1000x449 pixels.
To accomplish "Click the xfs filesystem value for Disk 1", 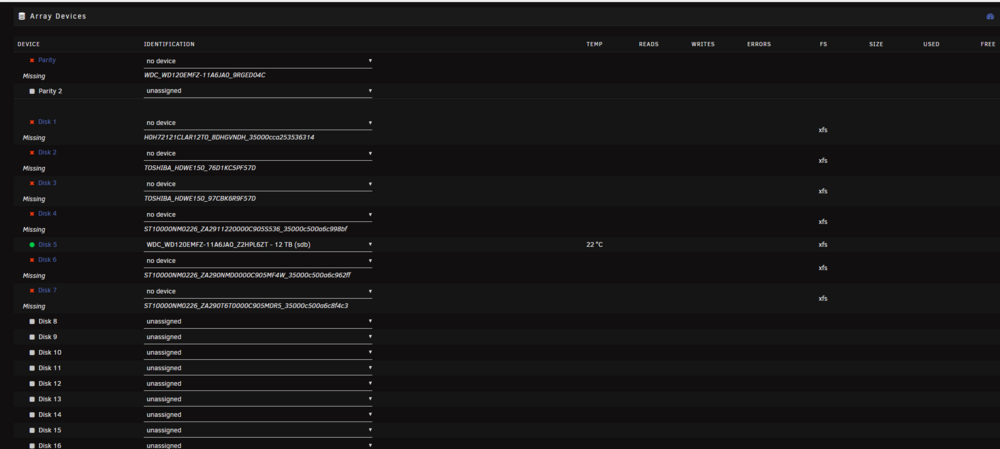I will (x=823, y=130).
